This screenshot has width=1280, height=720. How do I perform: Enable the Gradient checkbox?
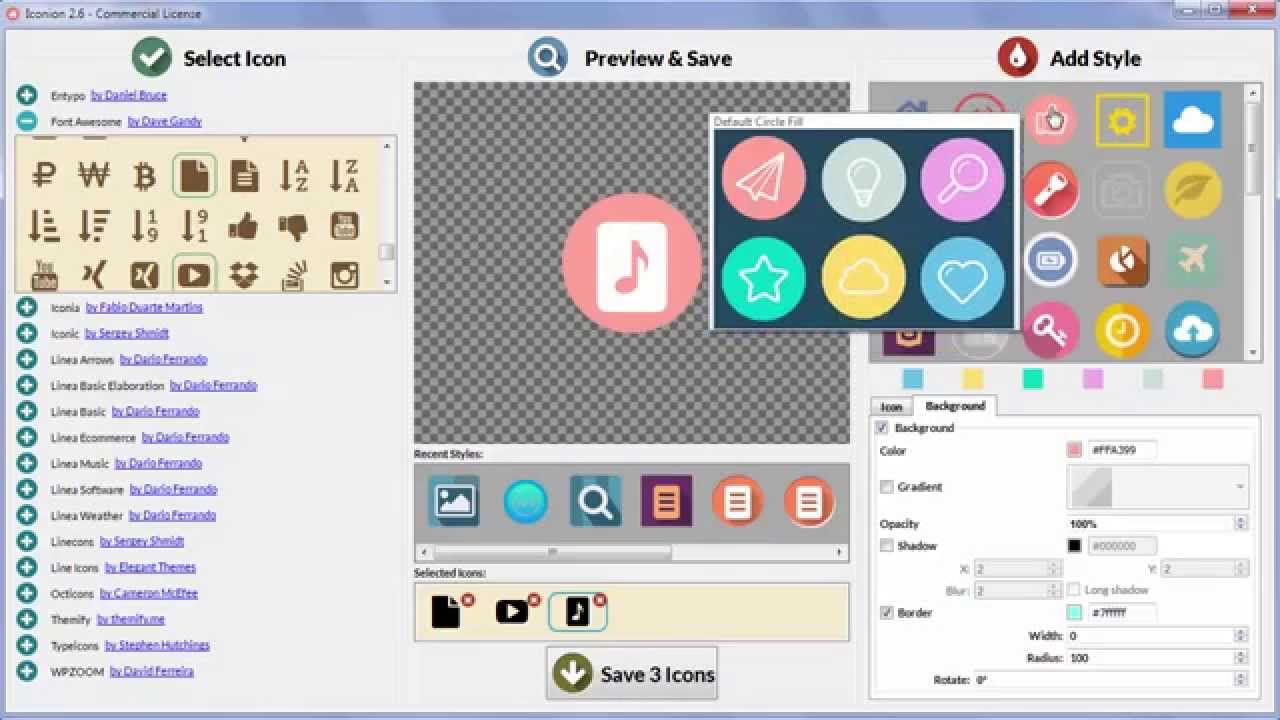click(x=887, y=487)
